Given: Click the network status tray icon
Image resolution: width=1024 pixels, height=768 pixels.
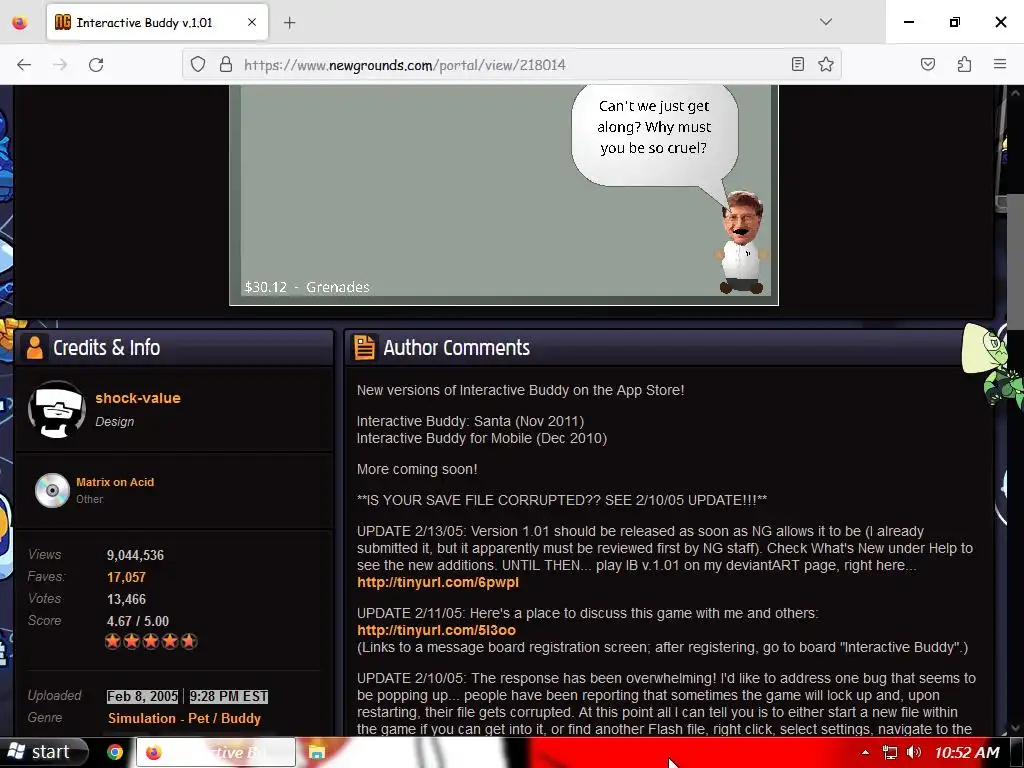Looking at the screenshot, I should (889, 752).
